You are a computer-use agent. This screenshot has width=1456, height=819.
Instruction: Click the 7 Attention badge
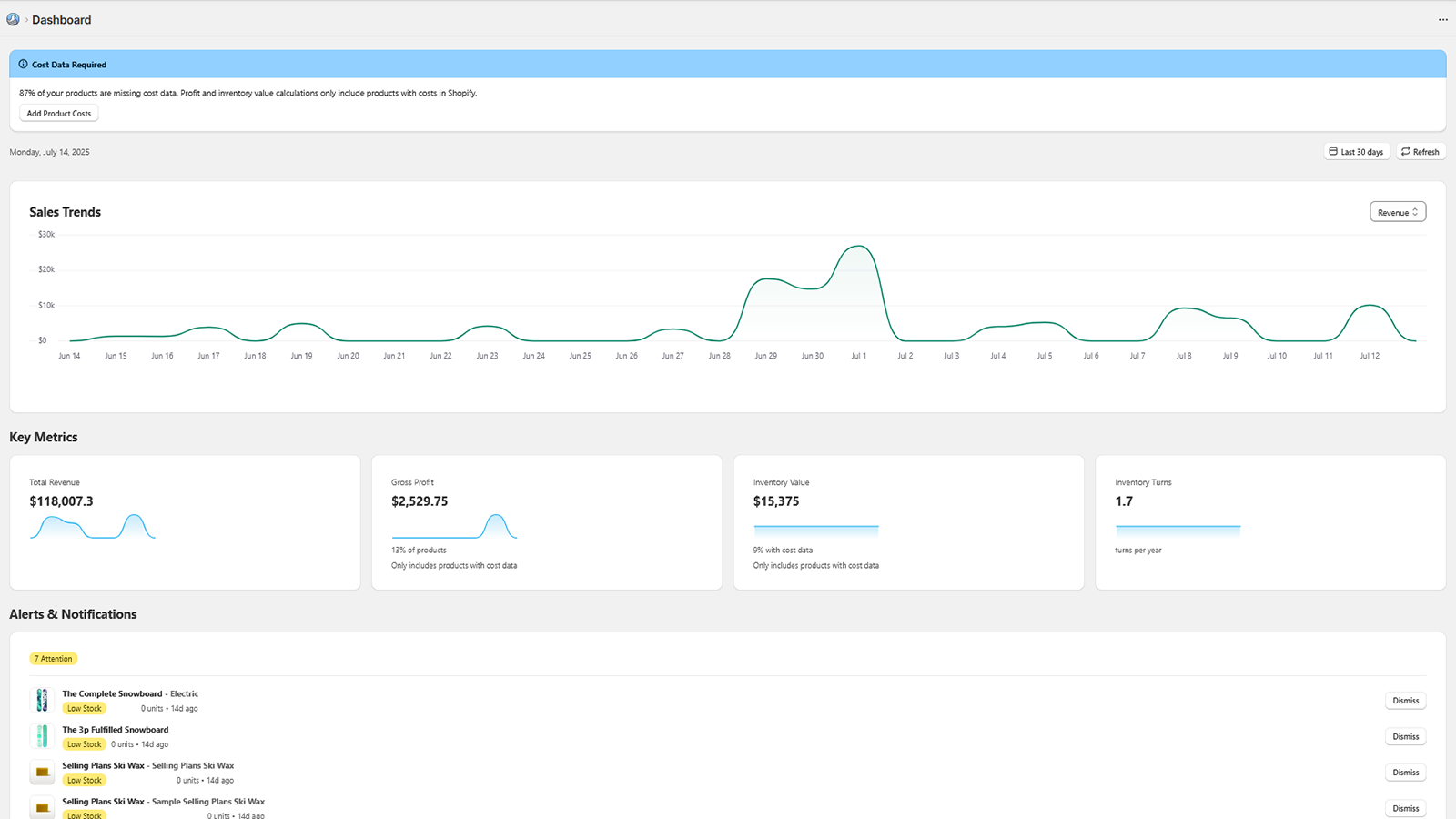pos(54,659)
